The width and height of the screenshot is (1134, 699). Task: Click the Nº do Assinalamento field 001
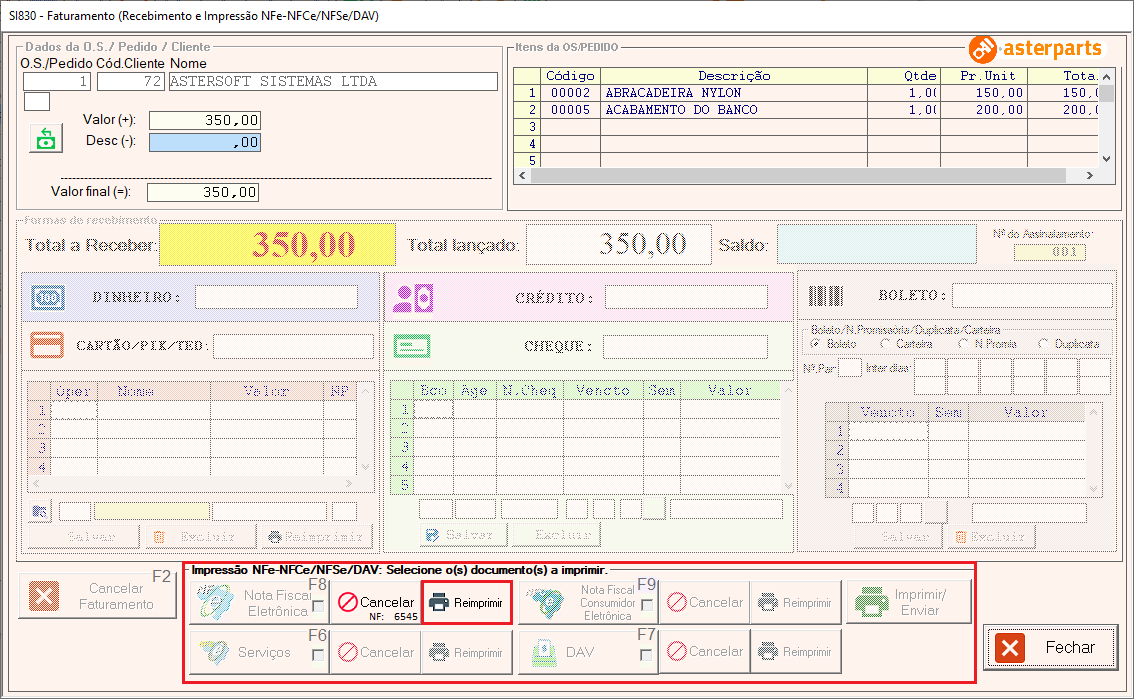pyautogui.click(x=1050, y=252)
